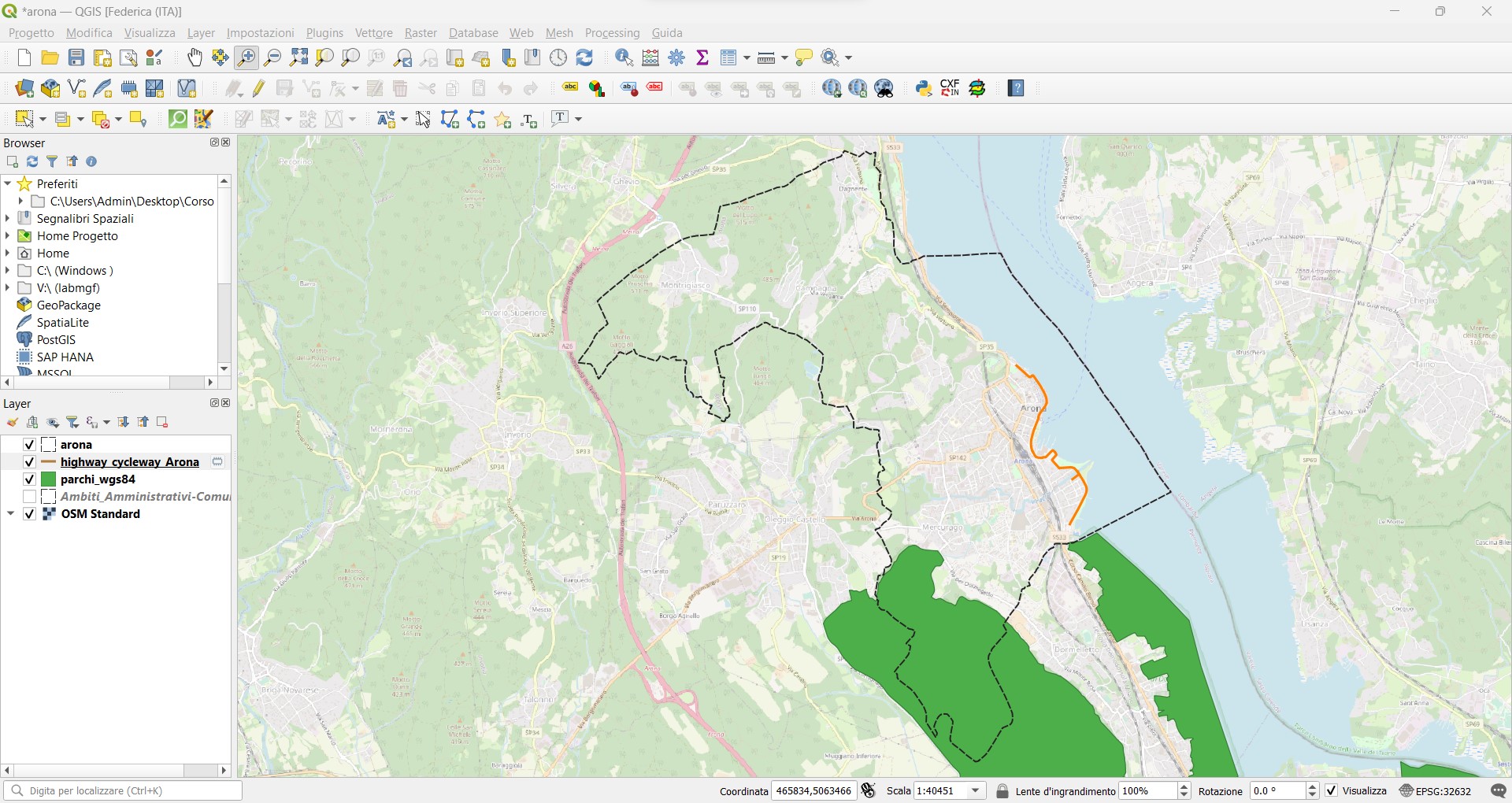Image resolution: width=1512 pixels, height=803 pixels.
Task: Click Zoom Full extent icon
Action: (298, 57)
